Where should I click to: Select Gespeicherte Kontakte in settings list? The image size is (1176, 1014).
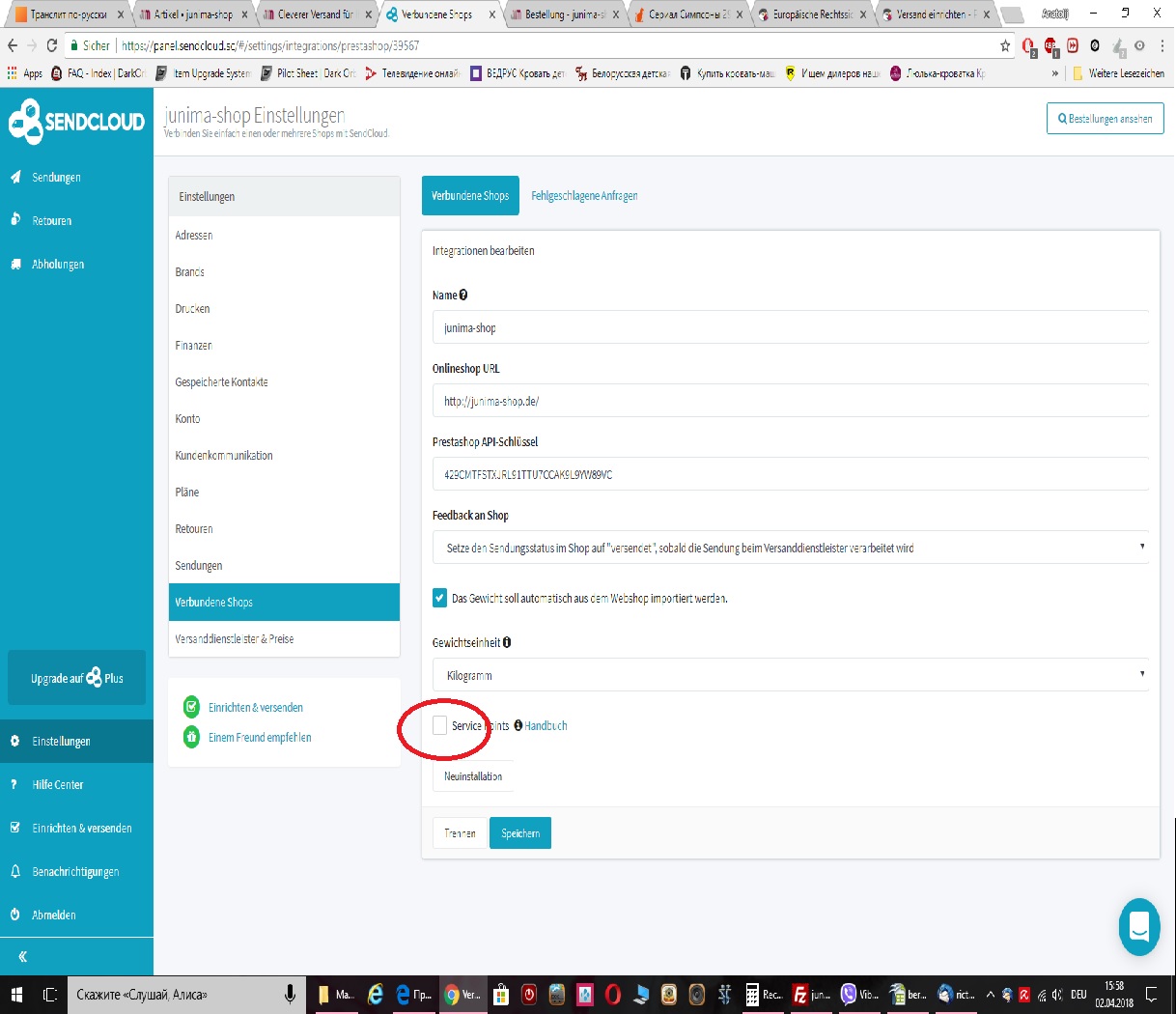[x=284, y=382]
